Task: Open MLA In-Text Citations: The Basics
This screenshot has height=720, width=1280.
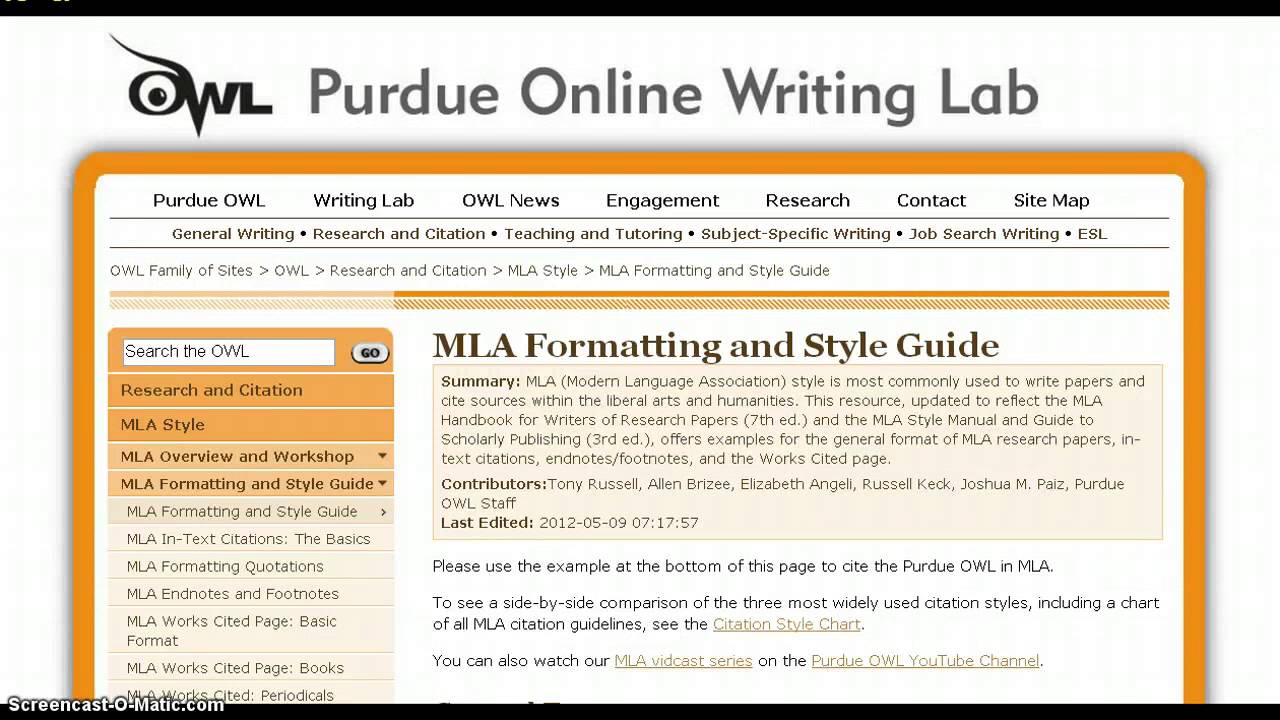Action: coord(248,539)
